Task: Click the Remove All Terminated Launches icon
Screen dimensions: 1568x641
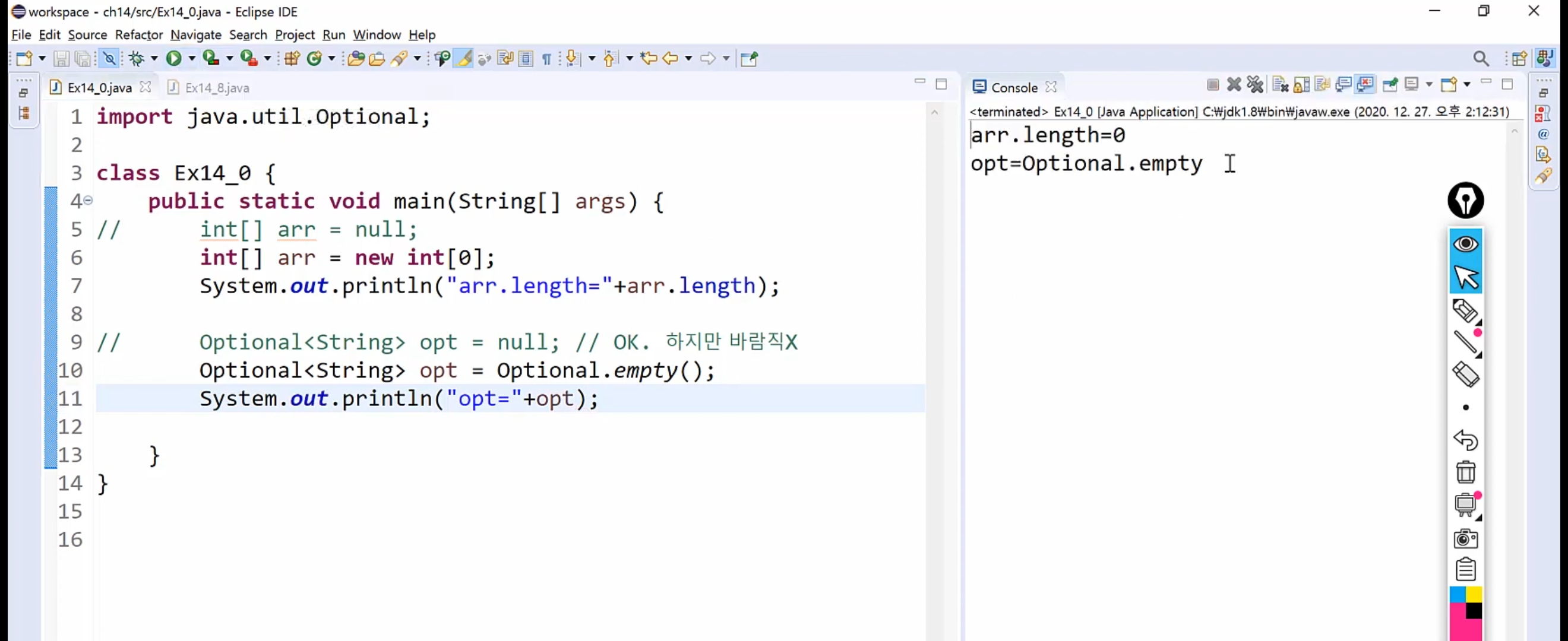Action: coord(1254,84)
